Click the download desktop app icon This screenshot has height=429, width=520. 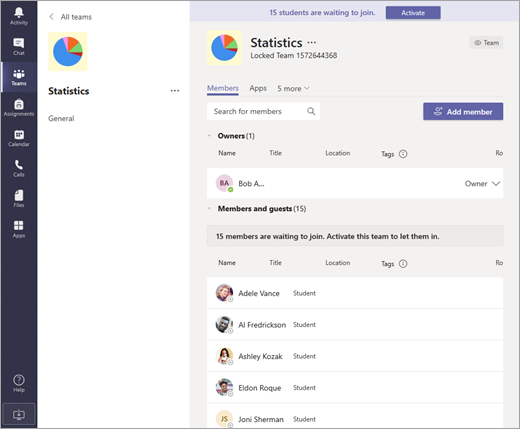coord(19,414)
